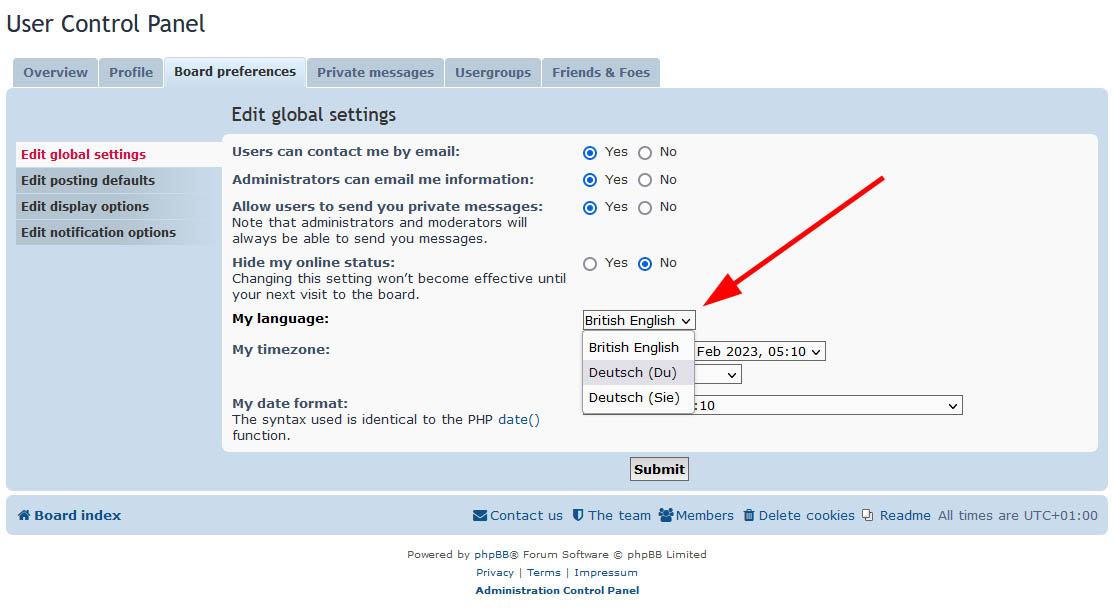Image resolution: width=1113 pixels, height=615 pixels.
Task: Select No for hide my online status
Action: point(645,264)
